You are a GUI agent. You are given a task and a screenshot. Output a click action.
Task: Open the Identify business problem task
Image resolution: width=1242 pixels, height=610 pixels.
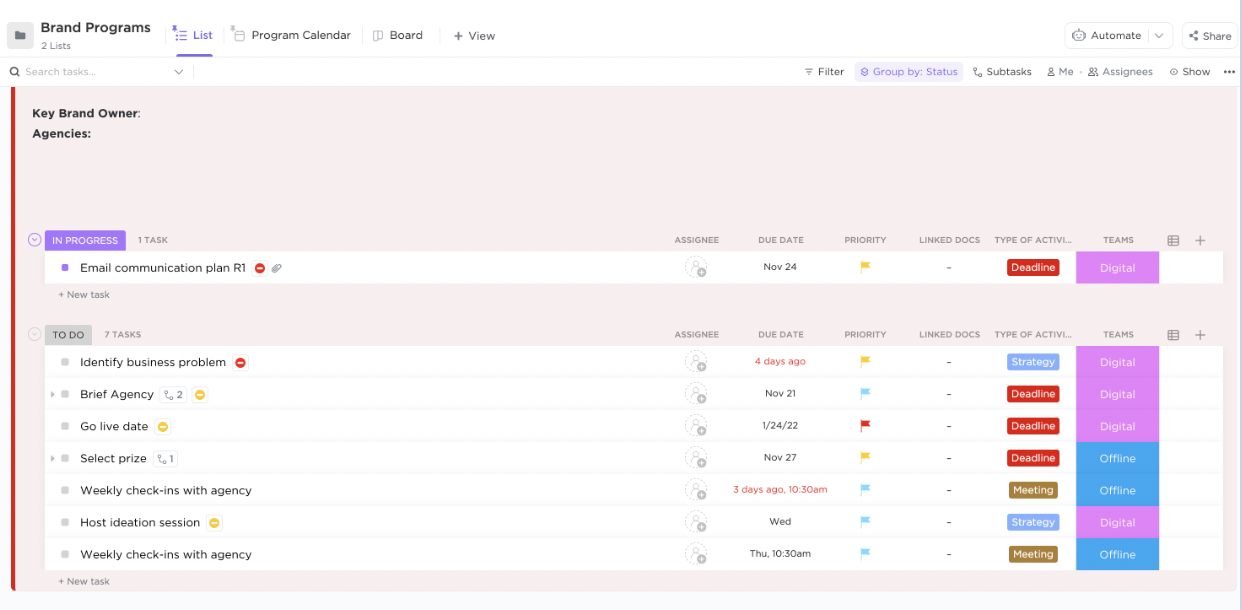[153, 362]
